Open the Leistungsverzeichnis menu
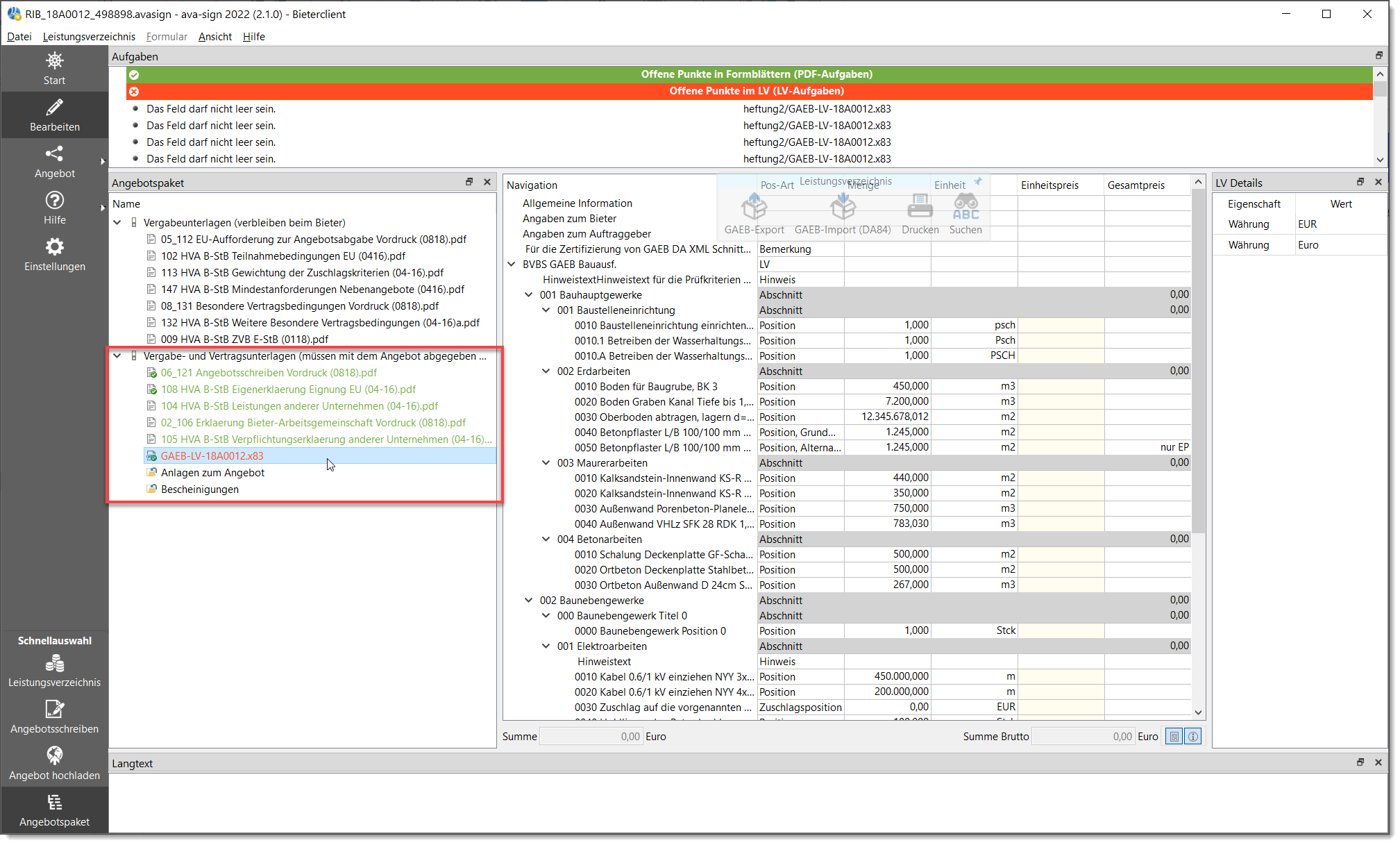Screen dimensions: 1400x845 coord(89,37)
